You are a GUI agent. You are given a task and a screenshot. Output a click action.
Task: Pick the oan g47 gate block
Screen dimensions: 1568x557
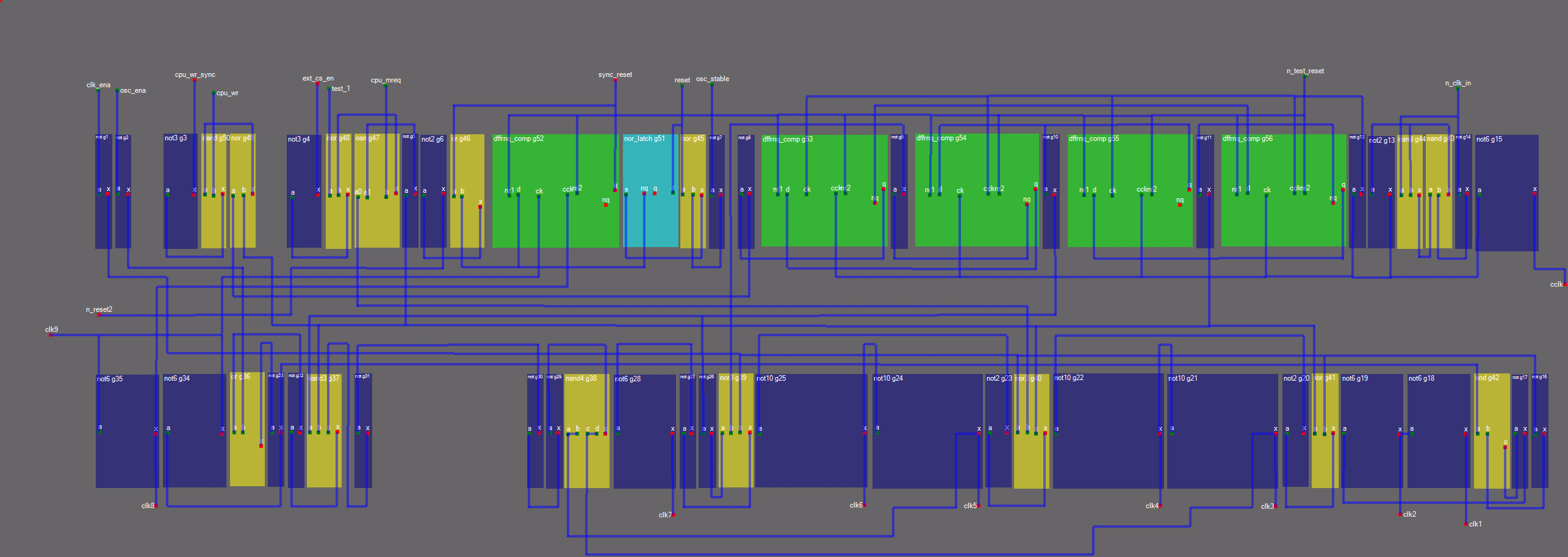tap(377, 191)
